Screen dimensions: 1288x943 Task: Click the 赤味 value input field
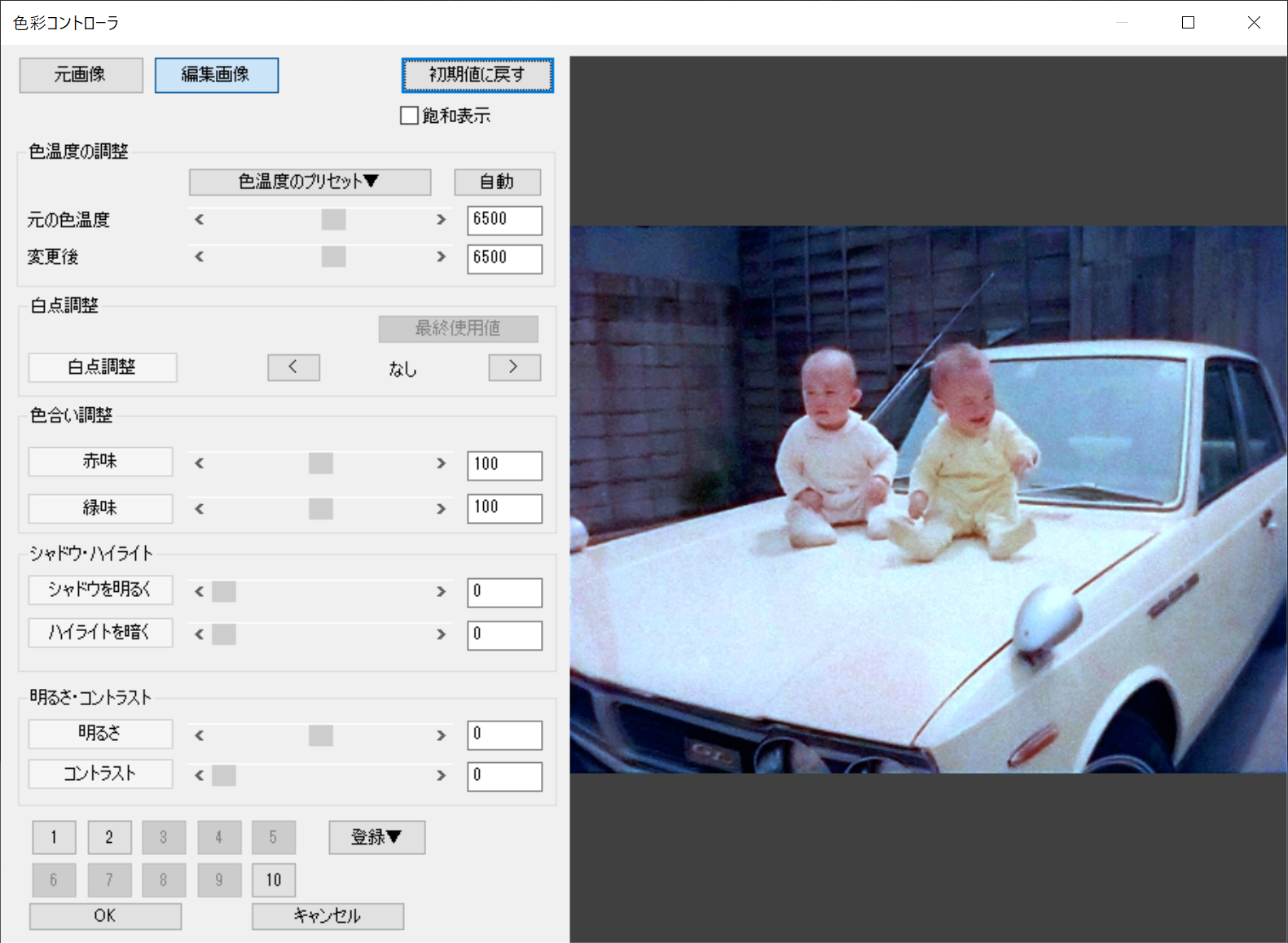[503, 465]
